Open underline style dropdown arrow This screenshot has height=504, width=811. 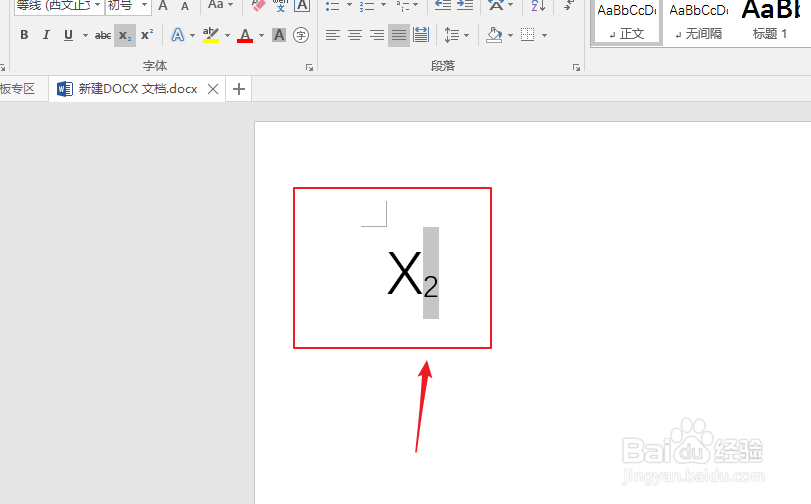(x=85, y=35)
